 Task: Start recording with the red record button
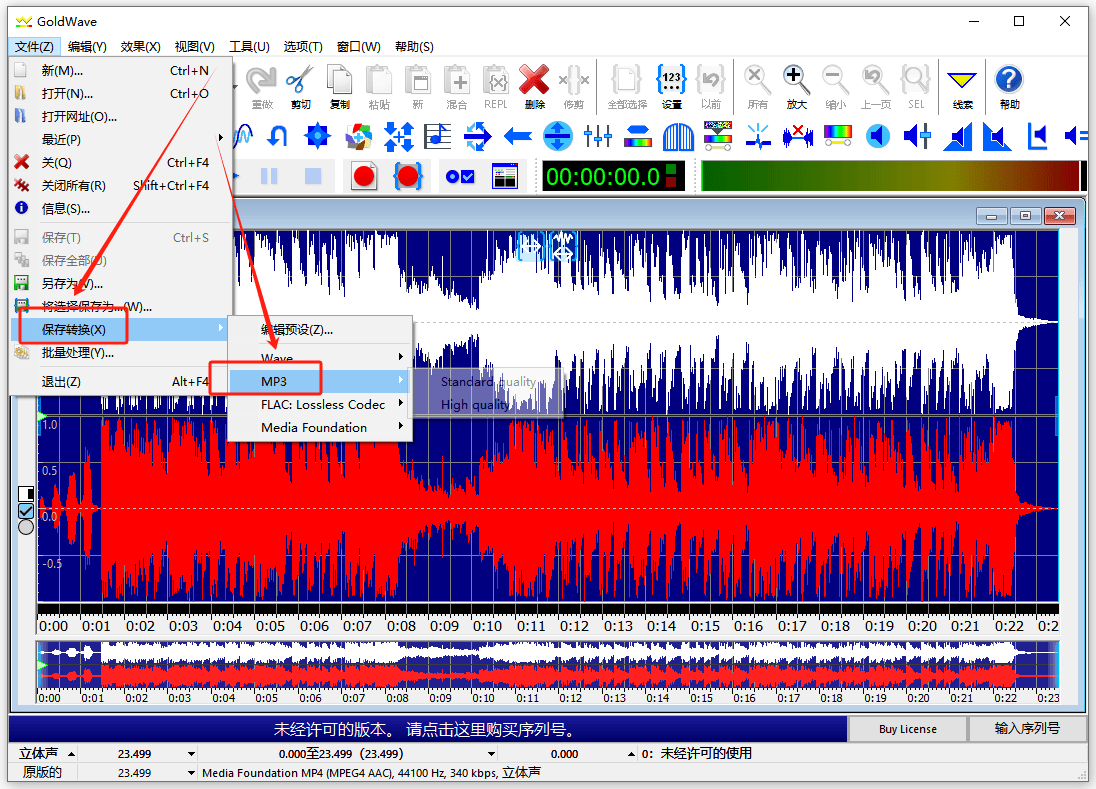coord(364,177)
